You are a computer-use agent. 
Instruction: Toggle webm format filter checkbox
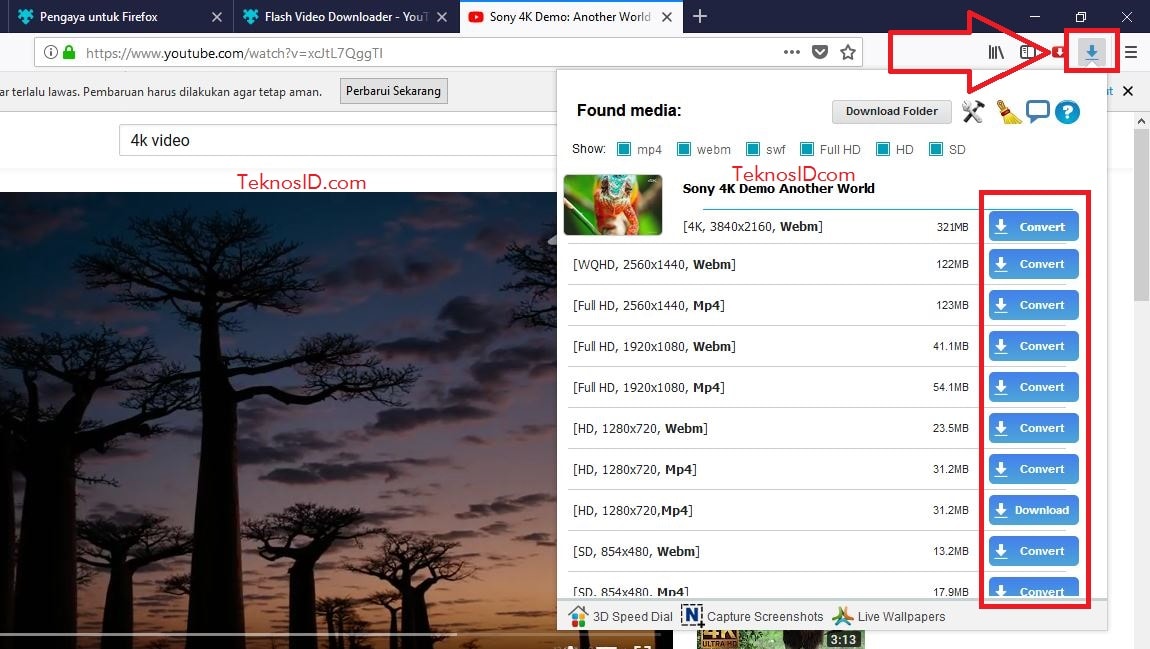coord(684,149)
